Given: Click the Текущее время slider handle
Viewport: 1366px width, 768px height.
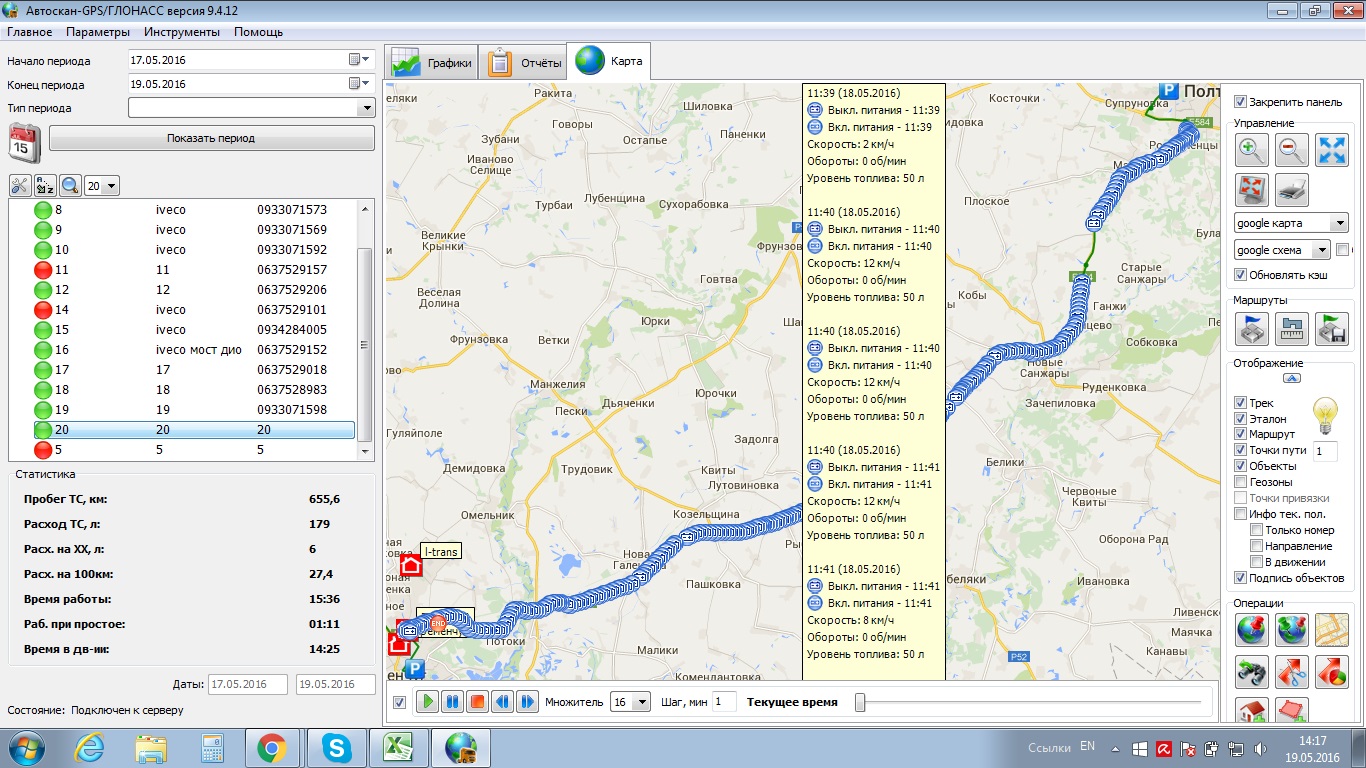Looking at the screenshot, I should click(860, 702).
